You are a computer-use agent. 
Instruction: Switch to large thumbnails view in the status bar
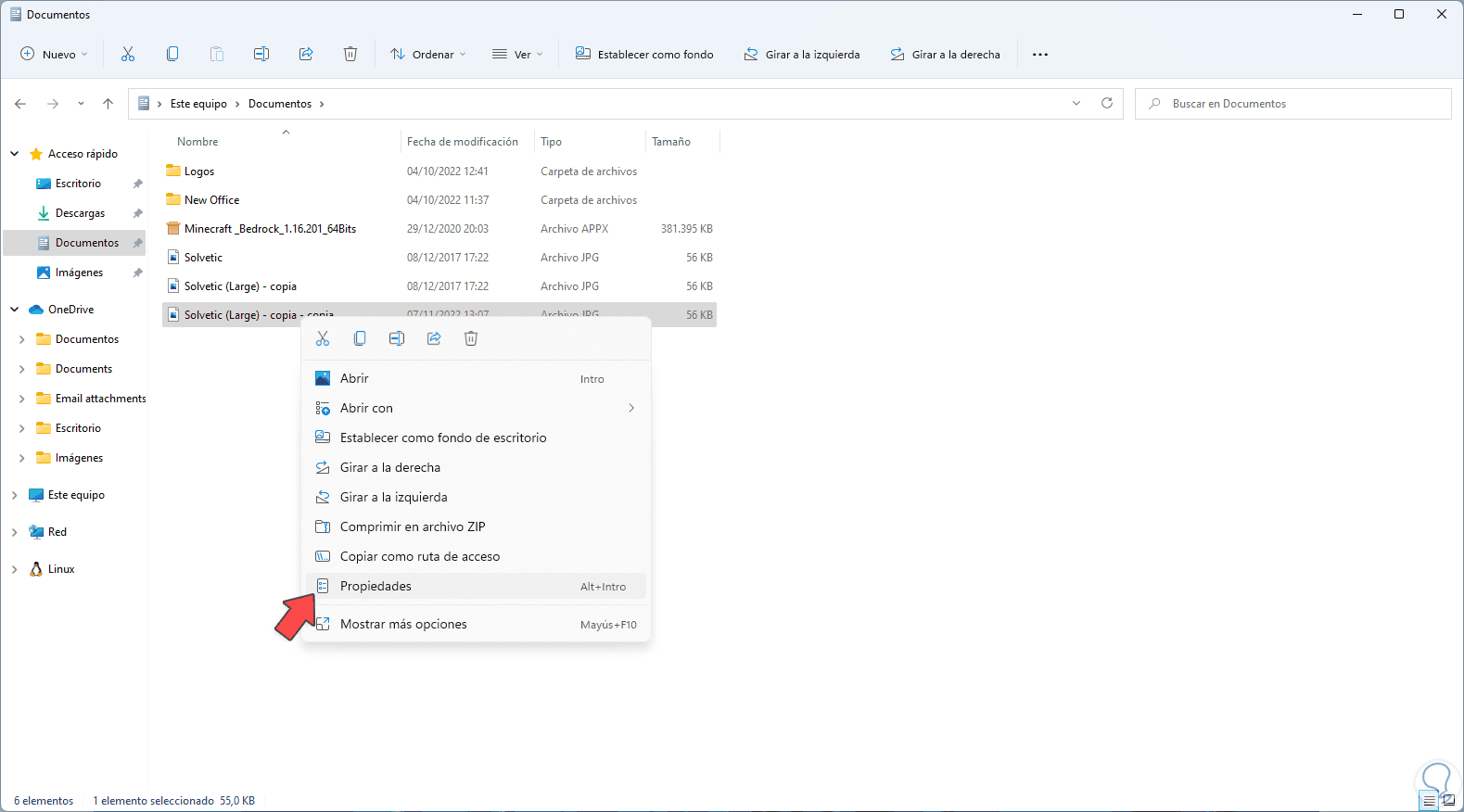click(1448, 801)
